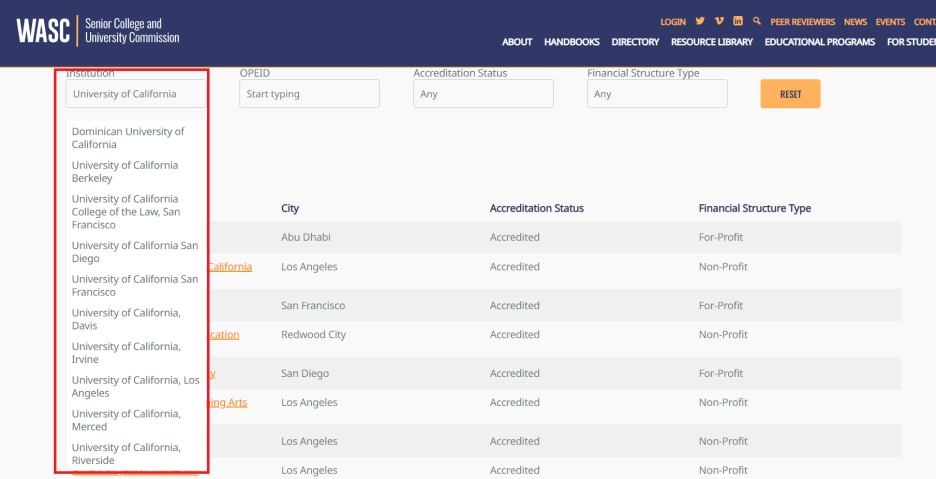Click the OPEID Start typing field
The height and width of the screenshot is (479, 936).
click(309, 94)
